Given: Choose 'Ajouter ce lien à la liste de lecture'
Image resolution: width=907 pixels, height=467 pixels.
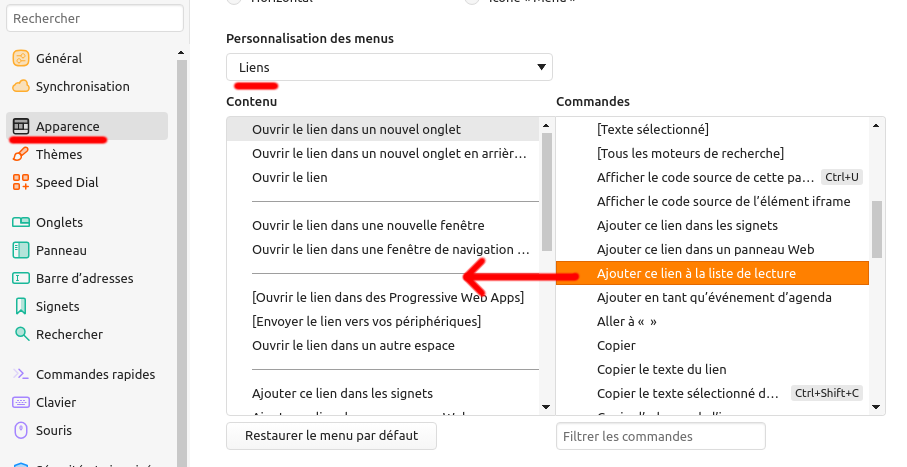Looking at the screenshot, I should coord(696,273).
